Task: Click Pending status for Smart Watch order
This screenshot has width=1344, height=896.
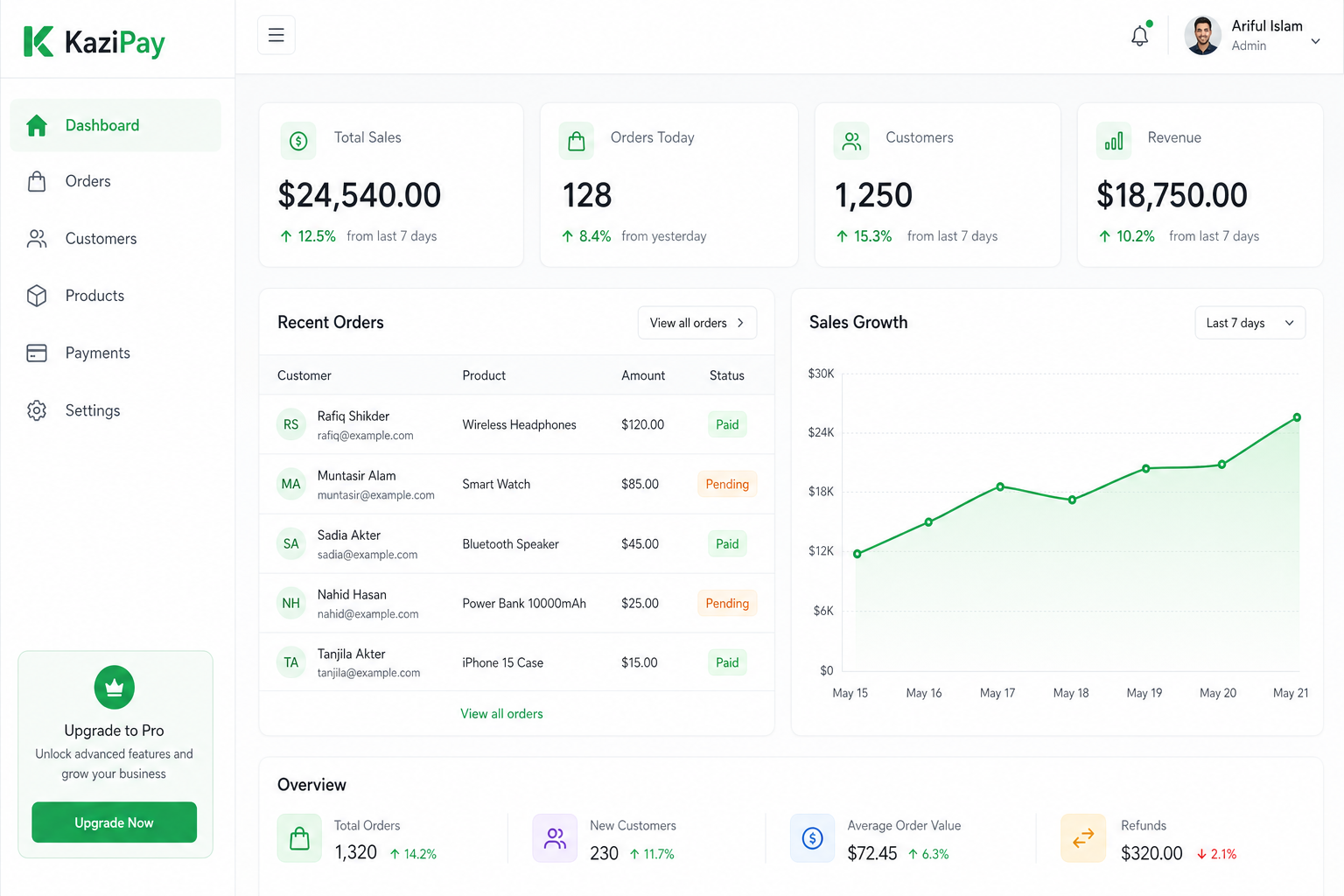Action: [727, 484]
